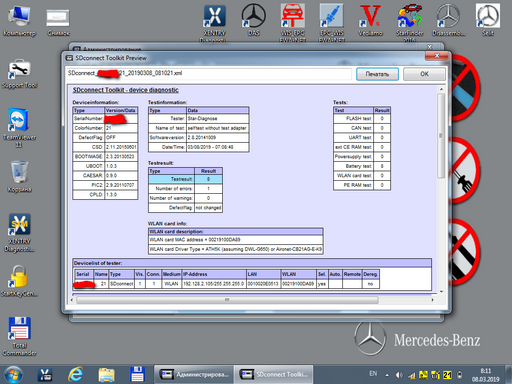Click the 'BOOTIMAGE' version row
Screen dimensions: 512x384
[x=105, y=157]
